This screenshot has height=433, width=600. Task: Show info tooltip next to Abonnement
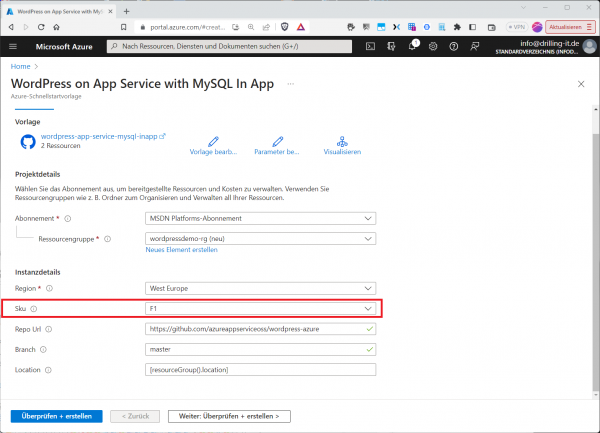[68, 219]
